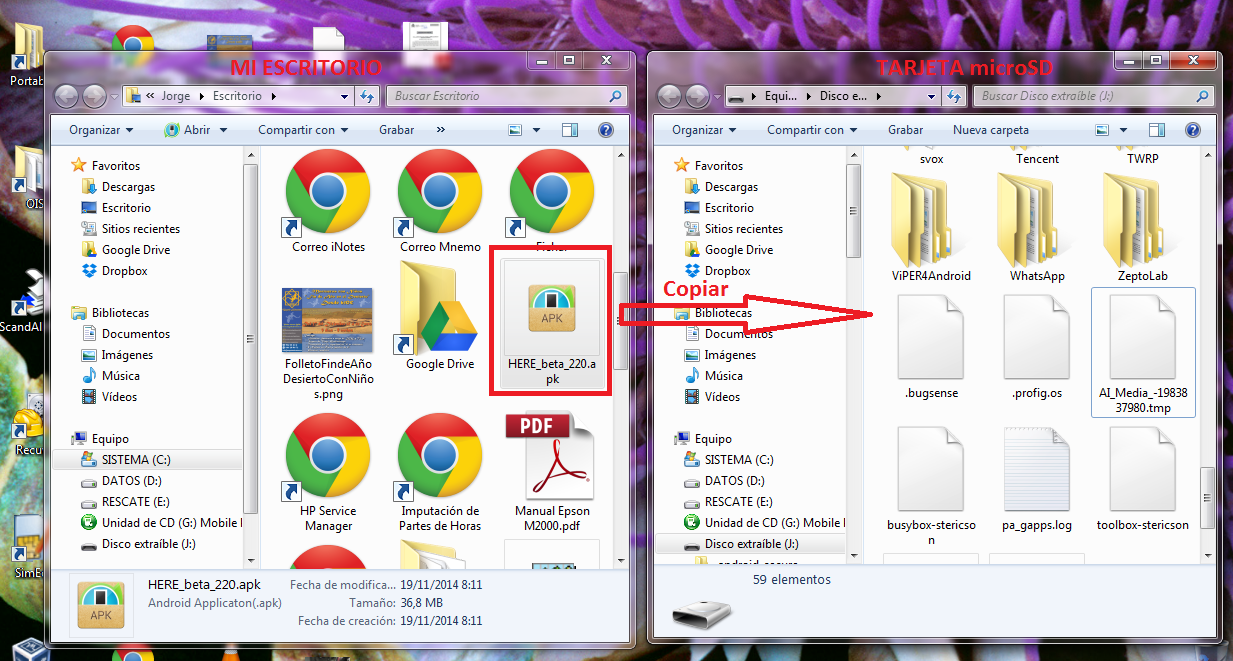Select the .profig.os file
This screenshot has width=1233, height=661.
[x=1037, y=337]
